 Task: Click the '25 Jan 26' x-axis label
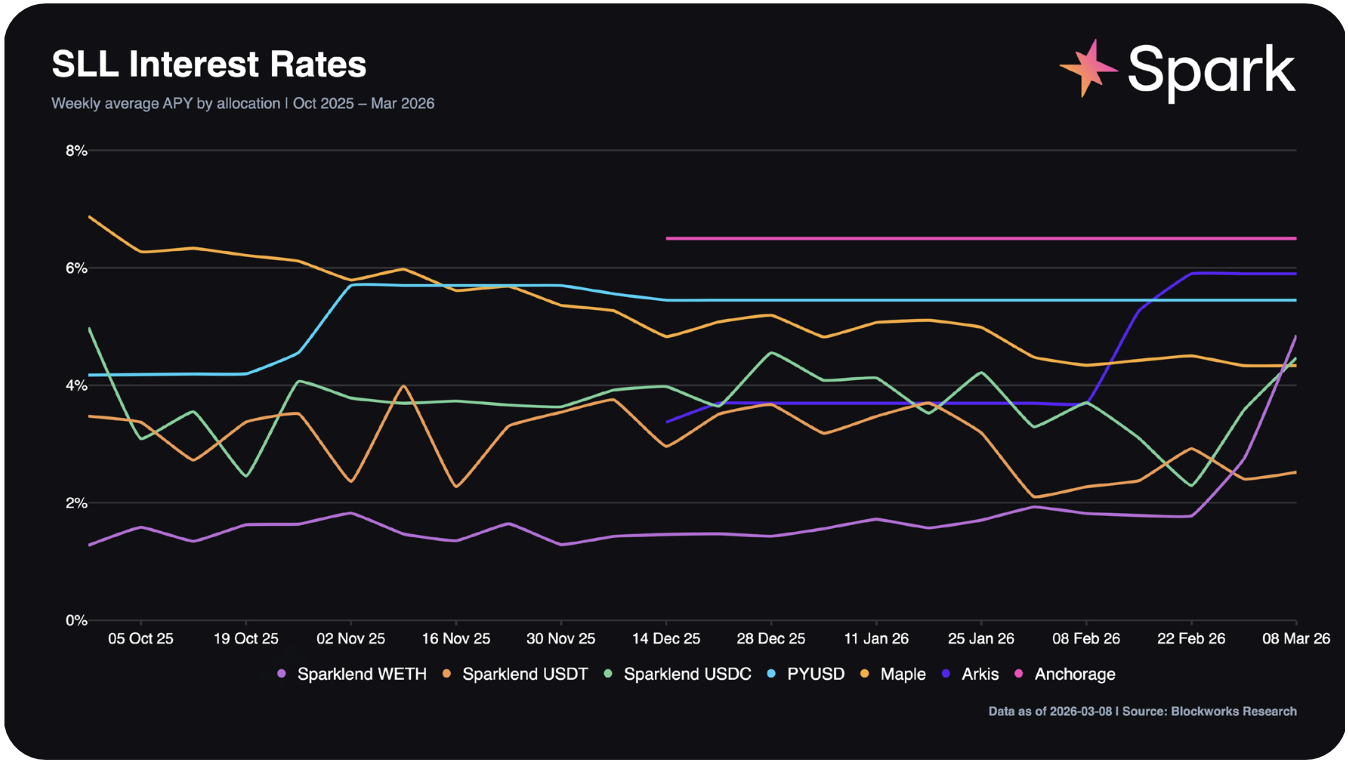[x=981, y=638]
